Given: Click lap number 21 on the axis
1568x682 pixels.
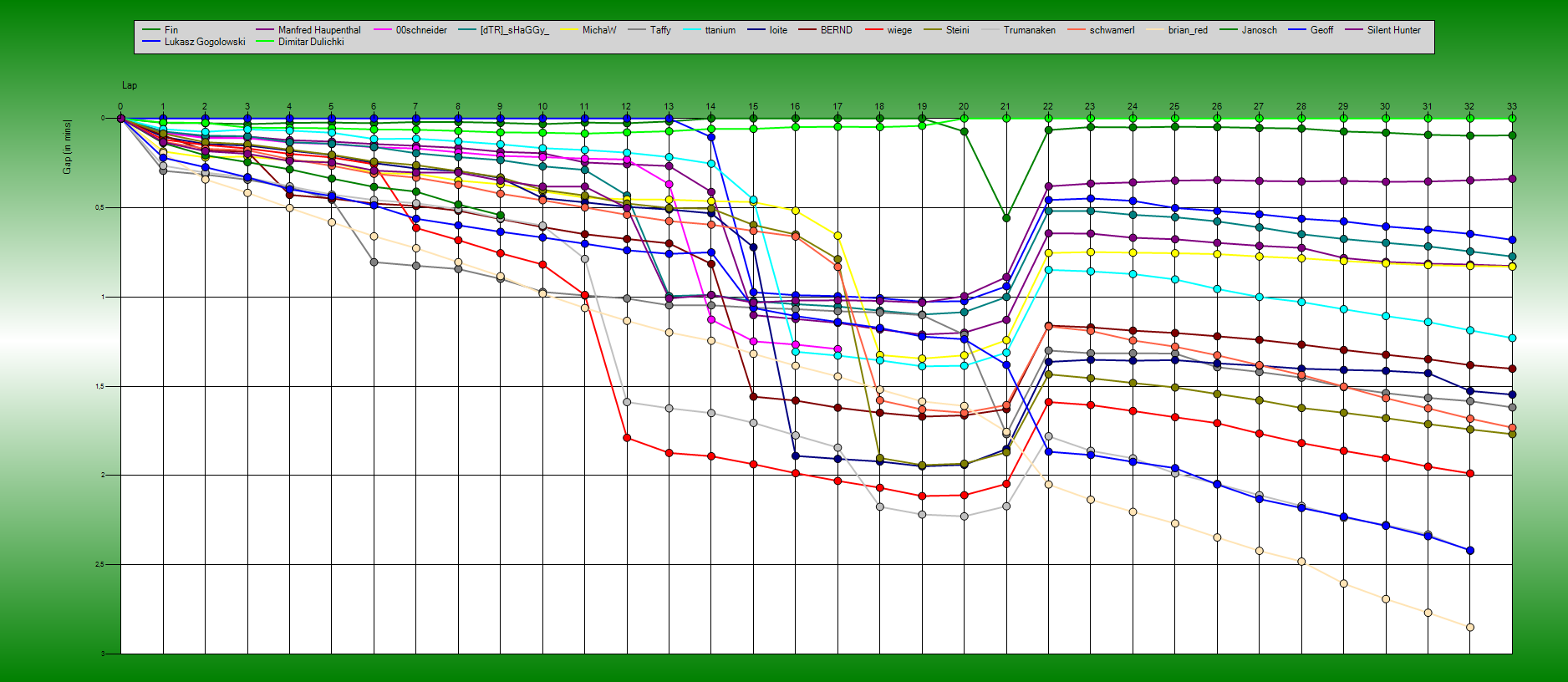Looking at the screenshot, I should tap(1005, 107).
